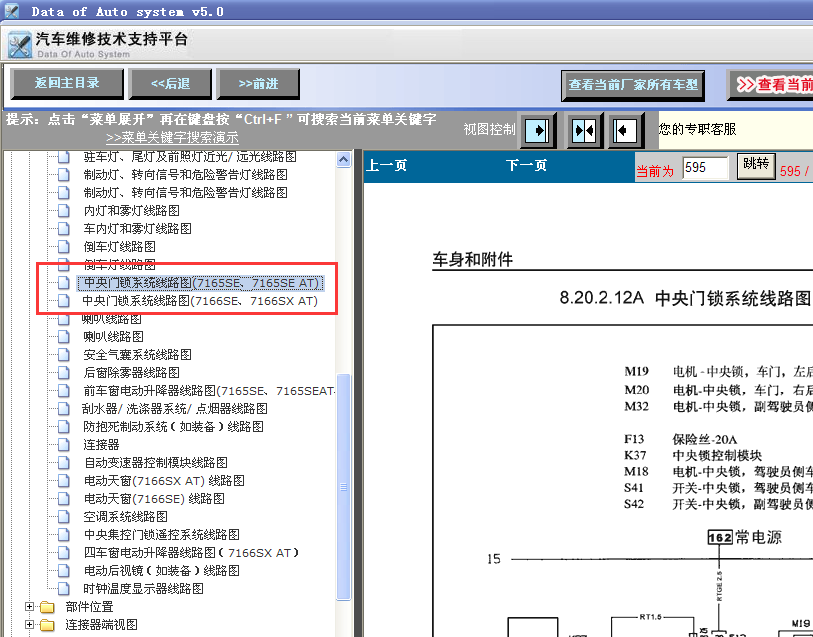Expand the 连接器端视图 folder

(30, 625)
